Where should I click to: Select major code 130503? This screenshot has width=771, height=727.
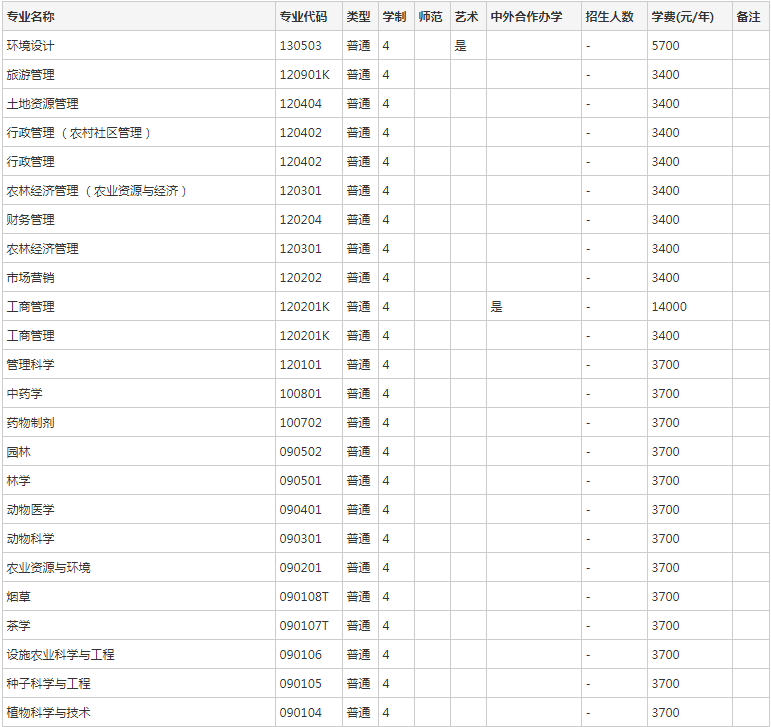(x=301, y=46)
